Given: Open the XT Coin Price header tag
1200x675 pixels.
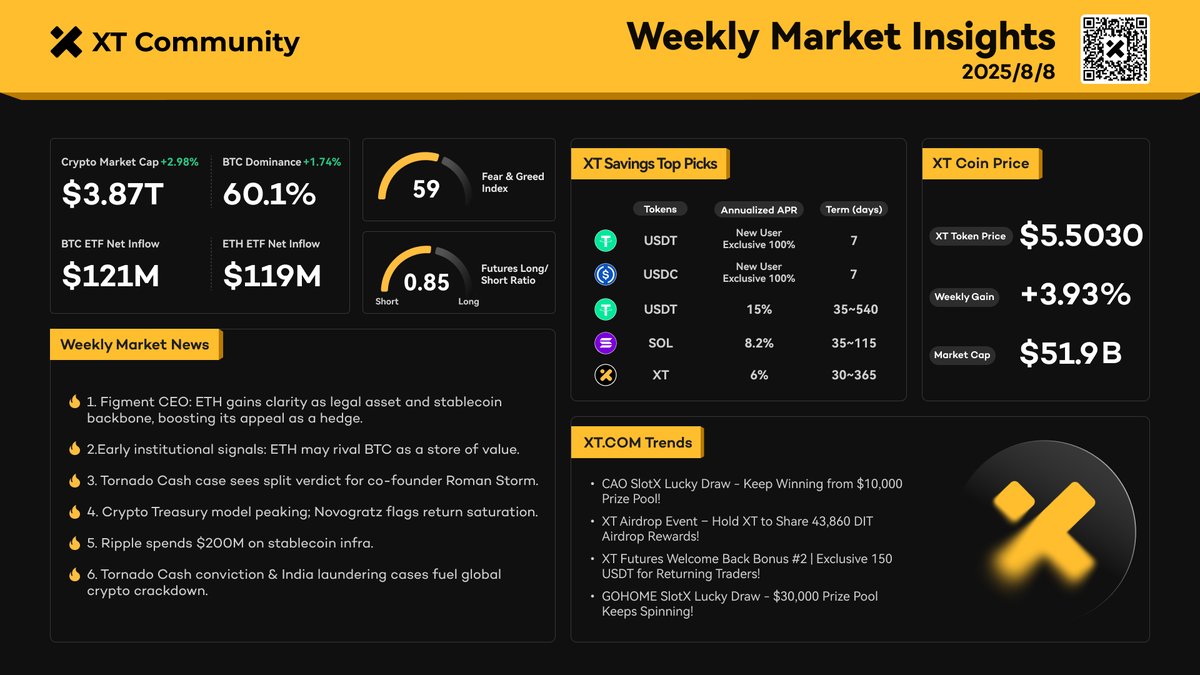Looking at the screenshot, I should click(982, 164).
